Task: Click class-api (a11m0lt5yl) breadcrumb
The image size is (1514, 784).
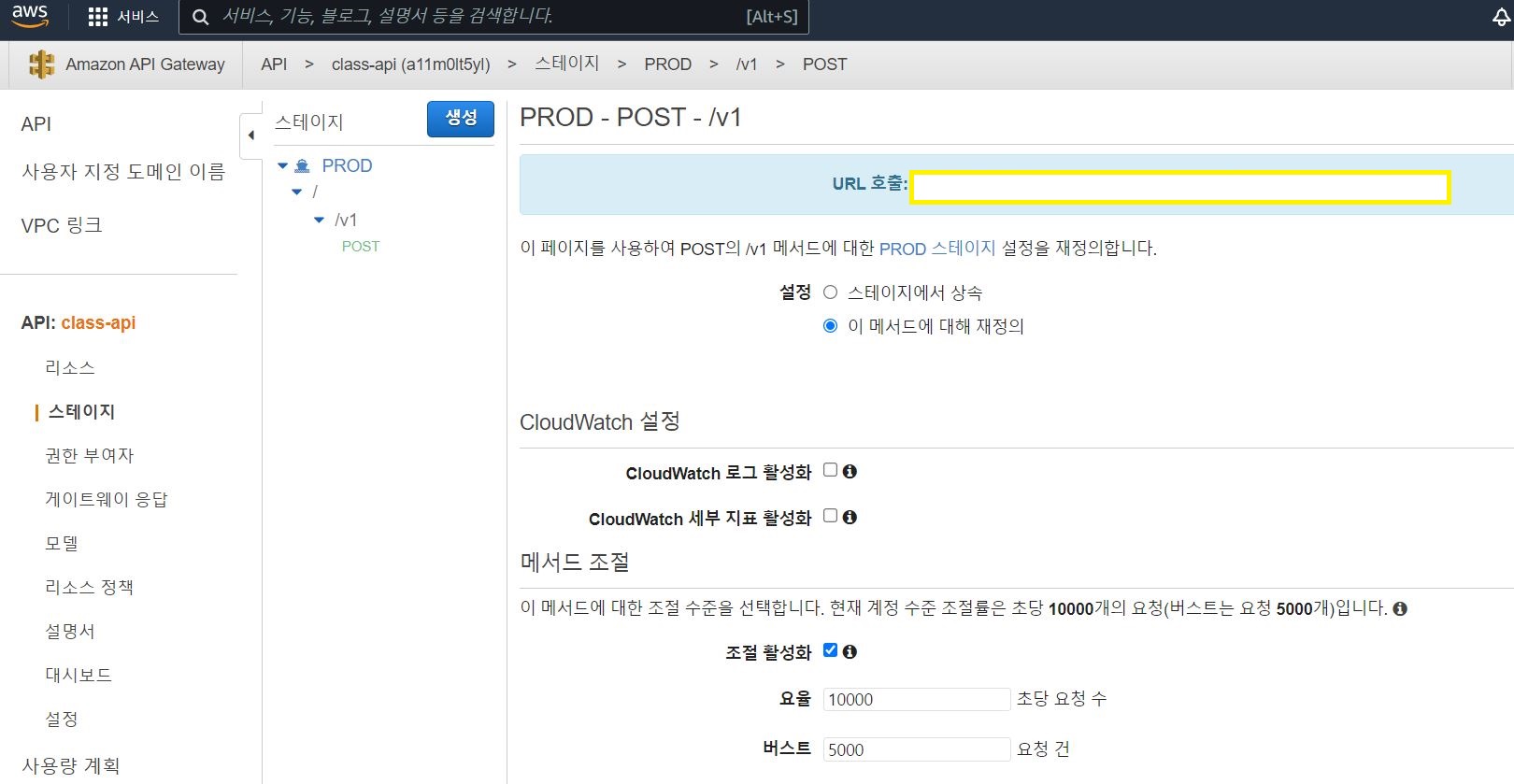Action: (411, 64)
